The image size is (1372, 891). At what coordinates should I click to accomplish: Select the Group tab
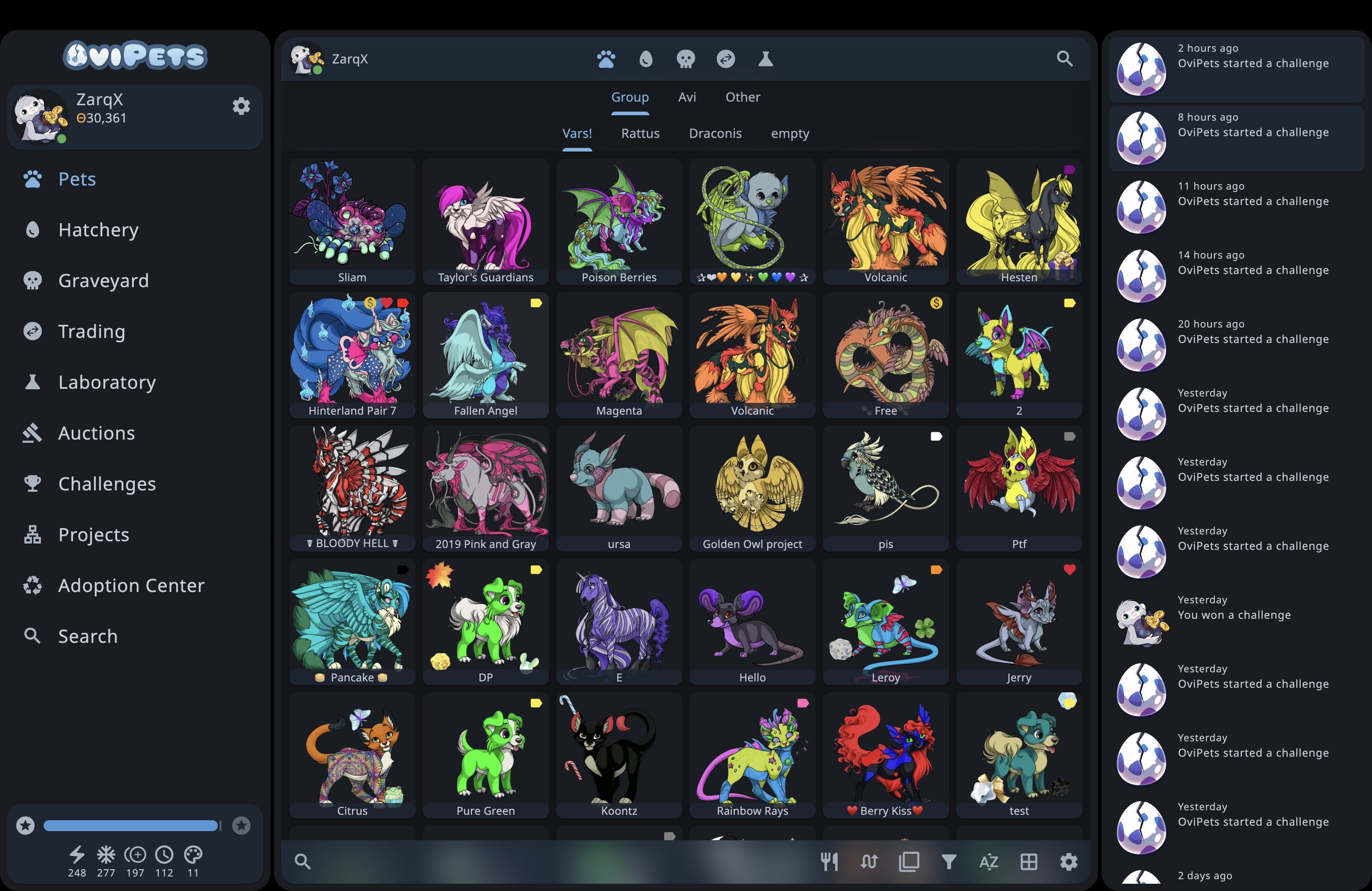pos(630,97)
